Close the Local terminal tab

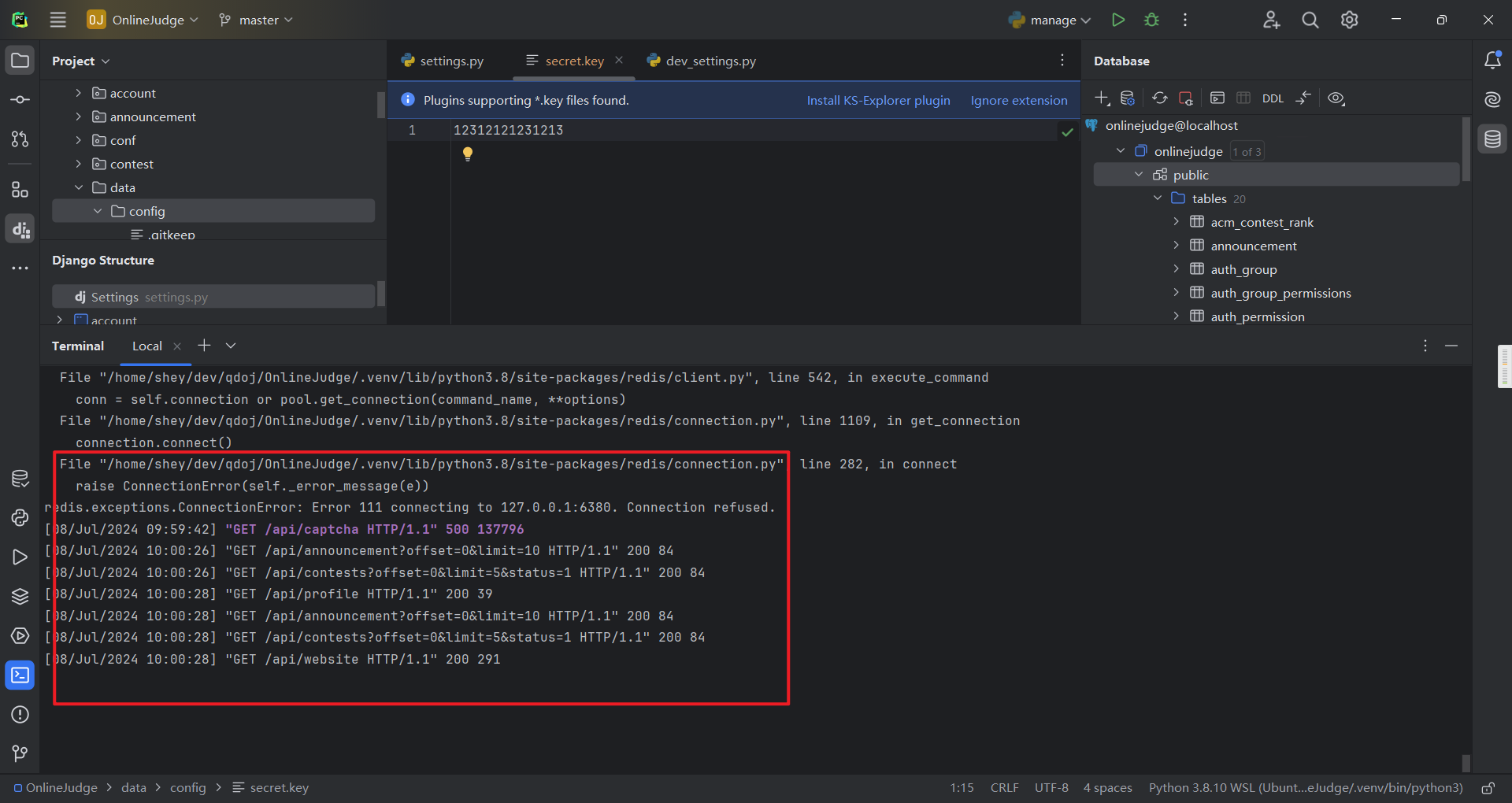point(177,346)
